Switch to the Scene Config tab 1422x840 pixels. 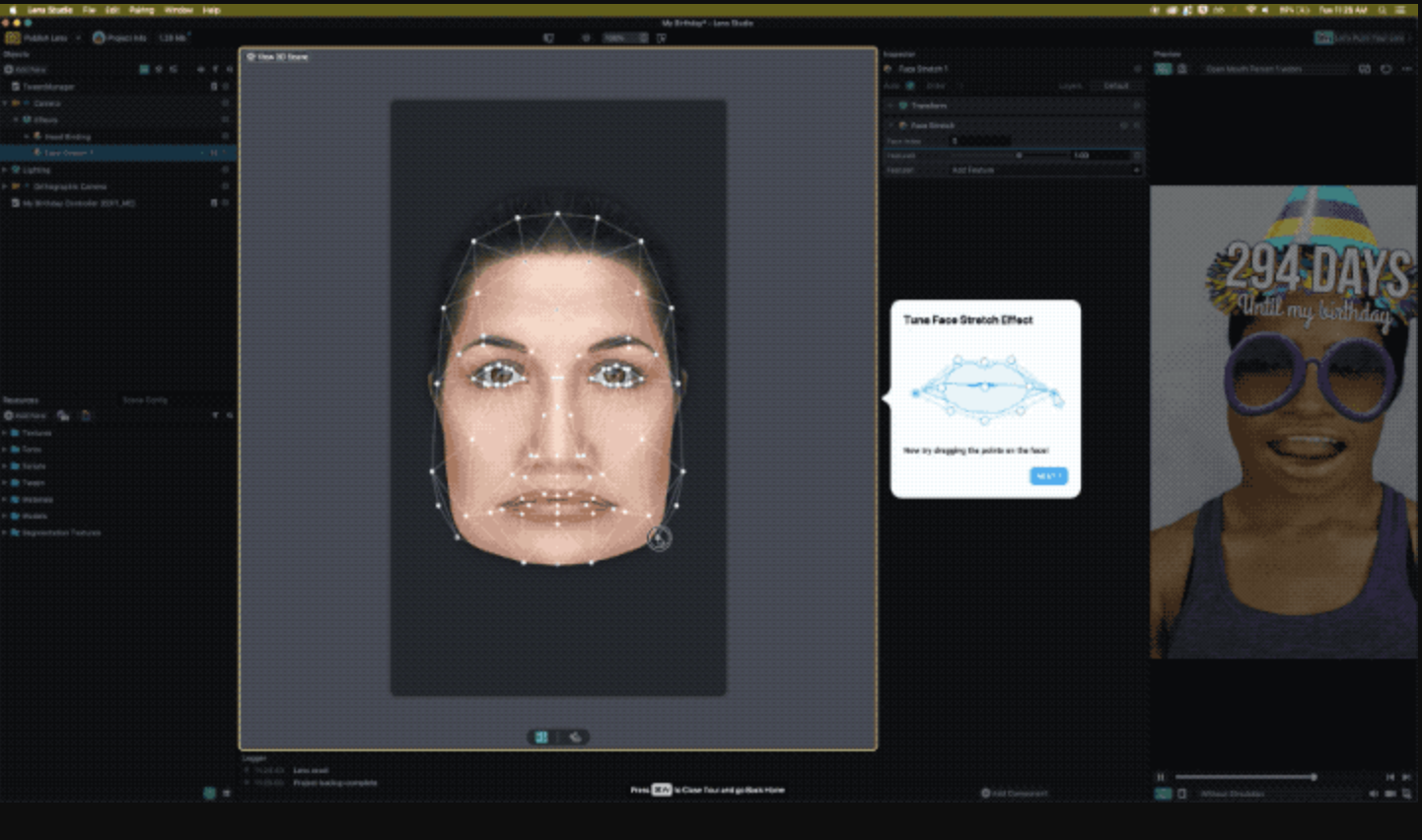point(145,400)
